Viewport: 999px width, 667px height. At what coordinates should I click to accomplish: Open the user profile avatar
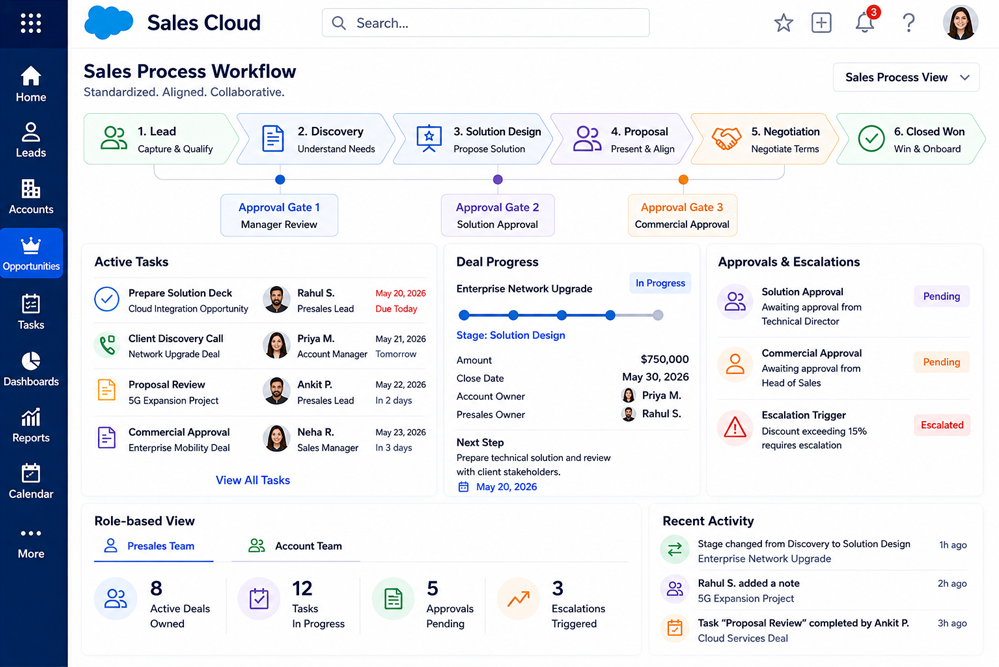[x=960, y=23]
